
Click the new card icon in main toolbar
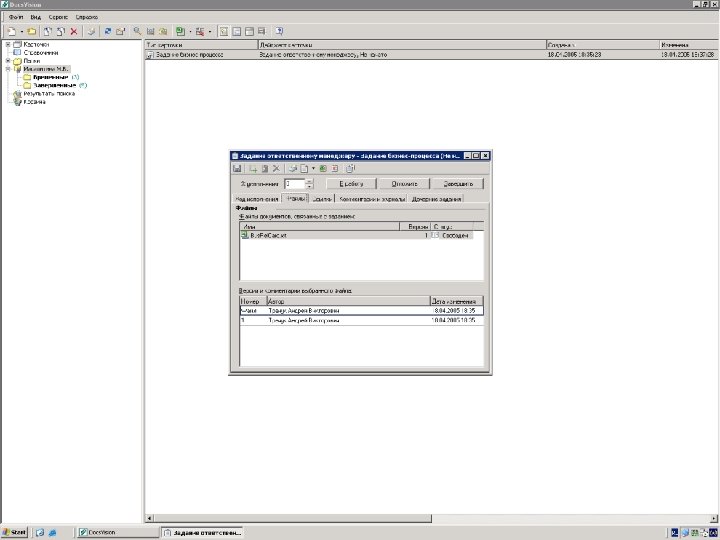[x=12, y=31]
